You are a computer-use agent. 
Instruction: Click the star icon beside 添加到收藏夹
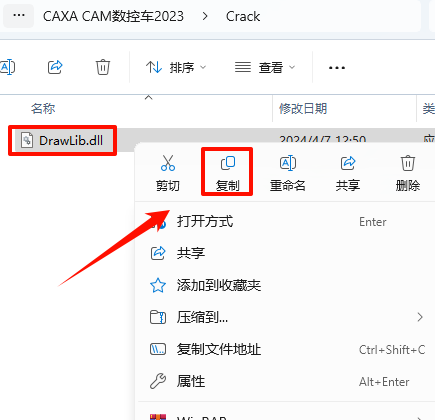158,285
